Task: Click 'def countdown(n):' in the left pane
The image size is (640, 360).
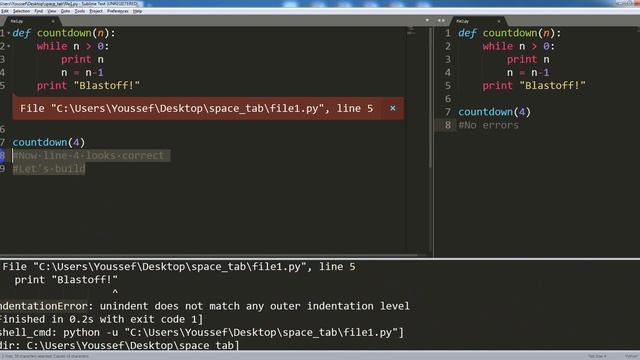Action: pyautogui.click(x=64, y=33)
